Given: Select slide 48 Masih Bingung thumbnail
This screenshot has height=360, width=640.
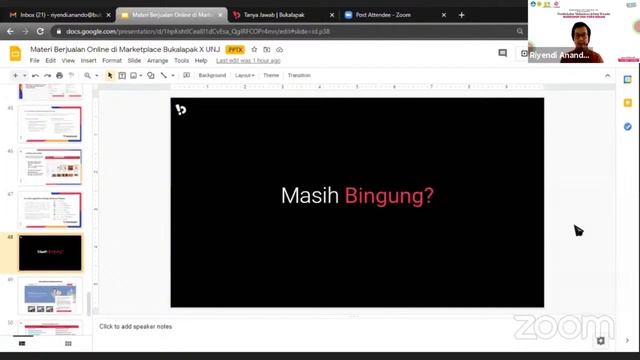Looking at the screenshot, I should pyautogui.click(x=50, y=253).
